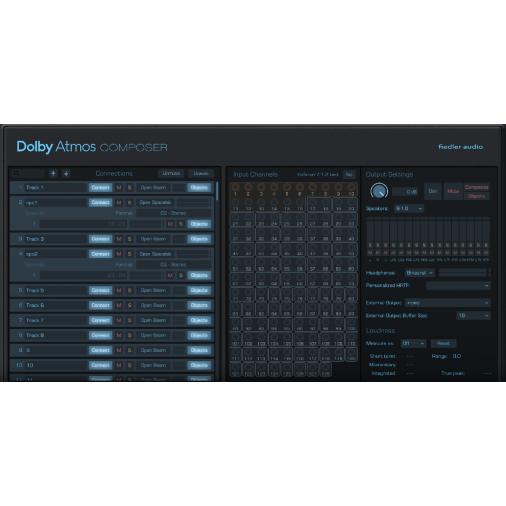Image resolution: width=506 pixels, height=506 pixels.
Task: Select input channel circle 110
Action: click(351, 337)
